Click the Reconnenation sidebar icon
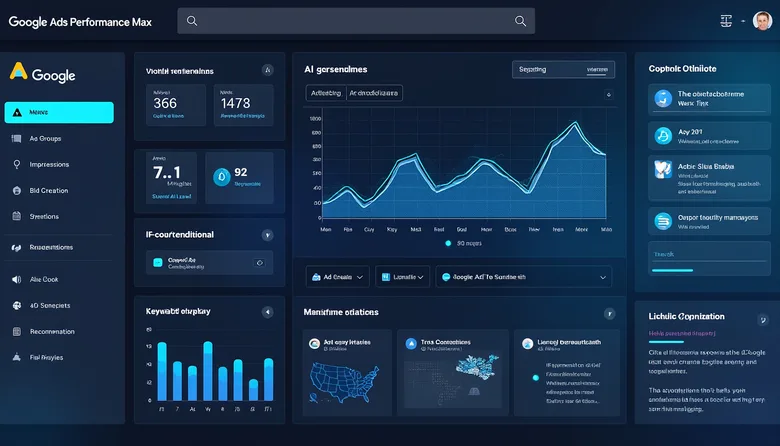The width and height of the screenshot is (780, 446). pyautogui.click(x=16, y=331)
